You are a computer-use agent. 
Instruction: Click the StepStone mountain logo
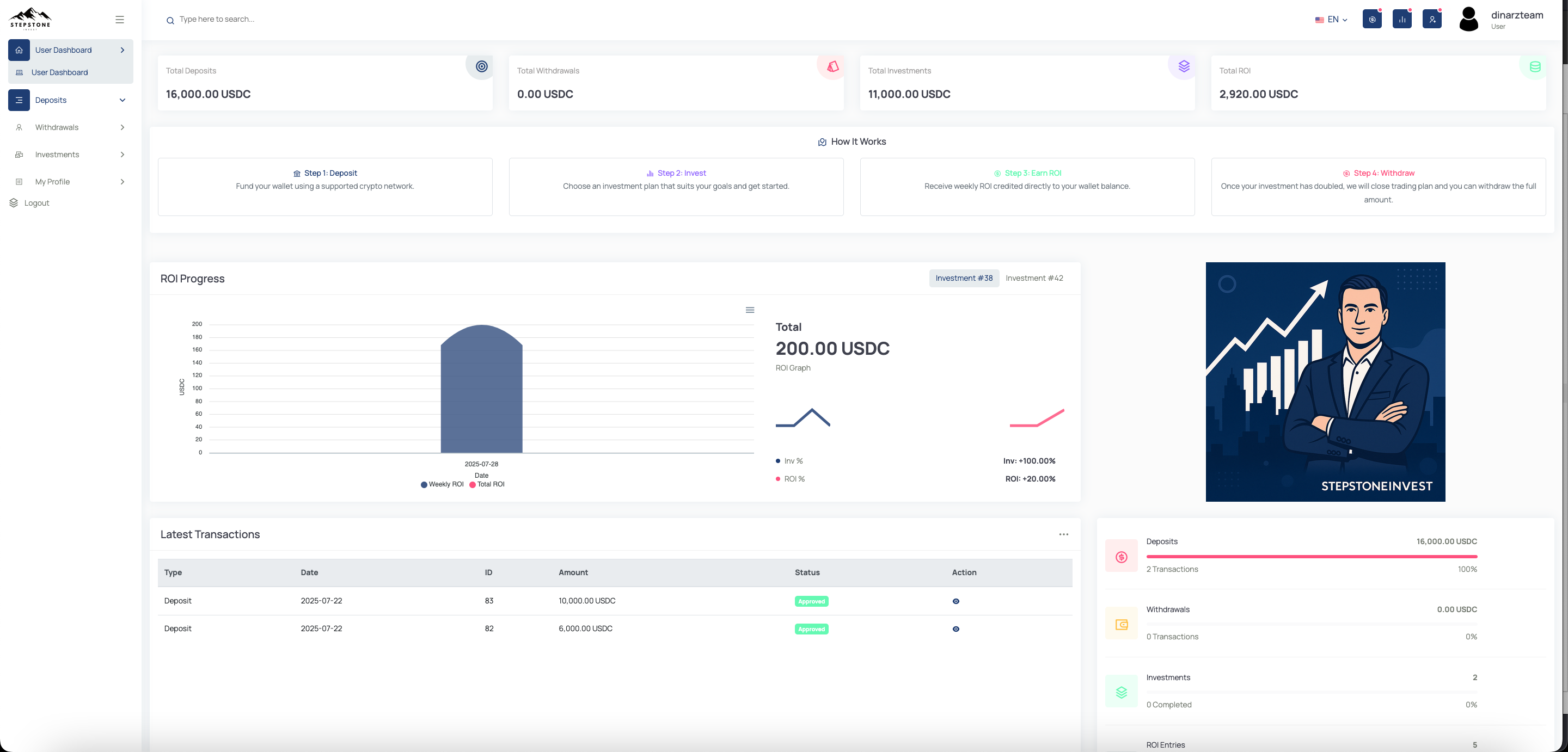coord(30,19)
